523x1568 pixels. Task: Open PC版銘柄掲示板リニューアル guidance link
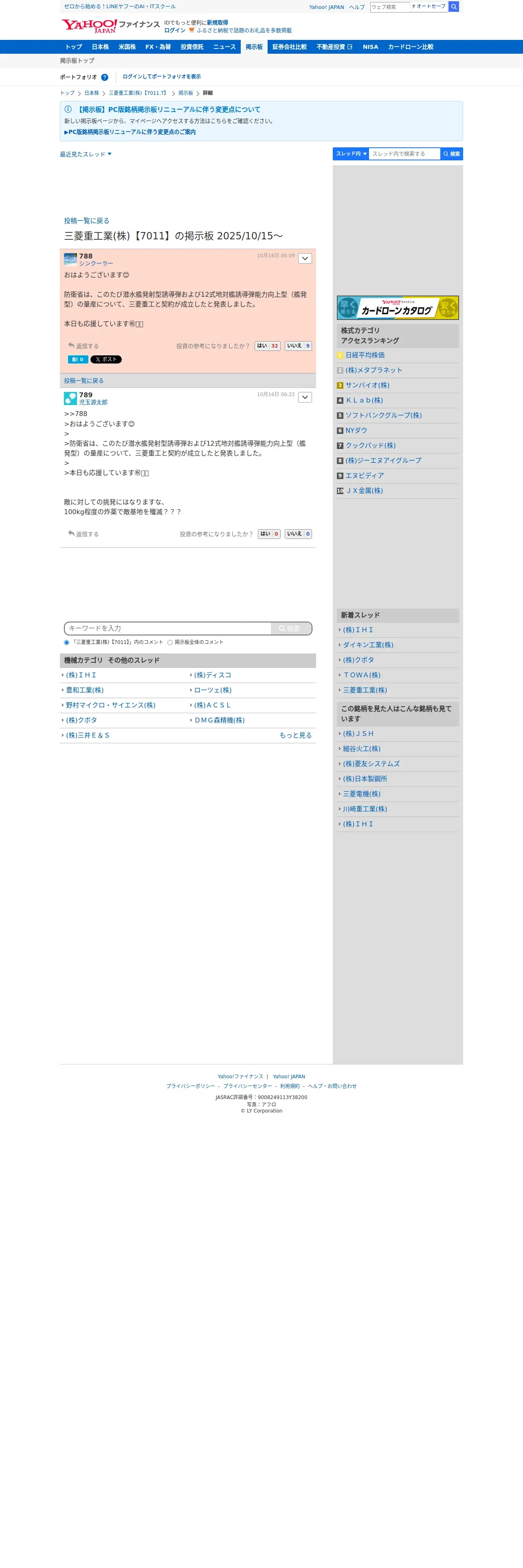click(x=130, y=132)
